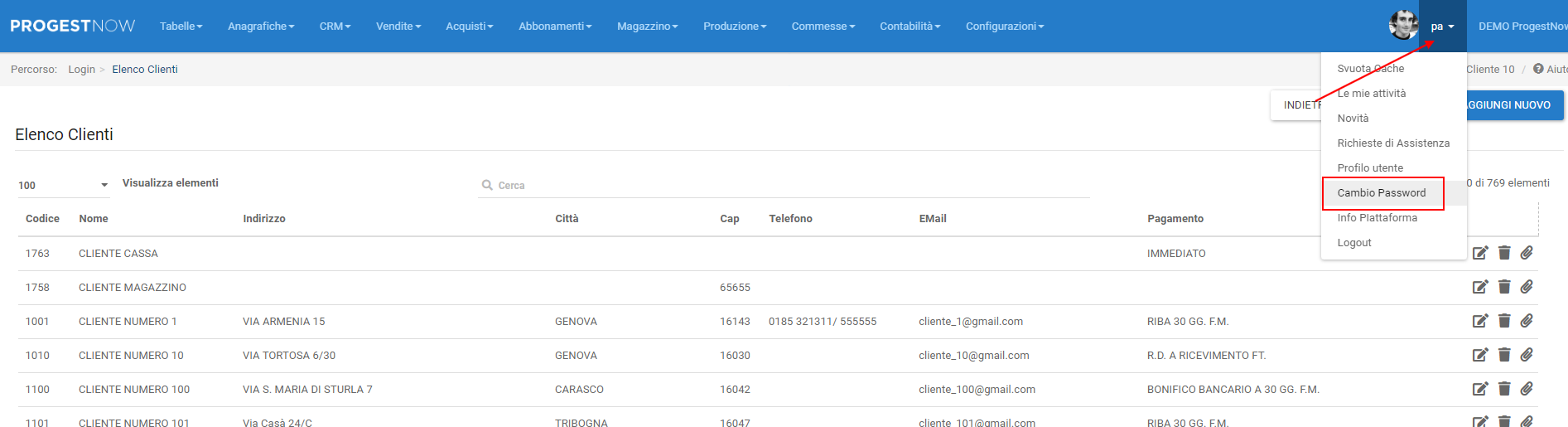
Task: Delete CLIENTE MAGAZZINO using trash icon
Action: [1504, 287]
